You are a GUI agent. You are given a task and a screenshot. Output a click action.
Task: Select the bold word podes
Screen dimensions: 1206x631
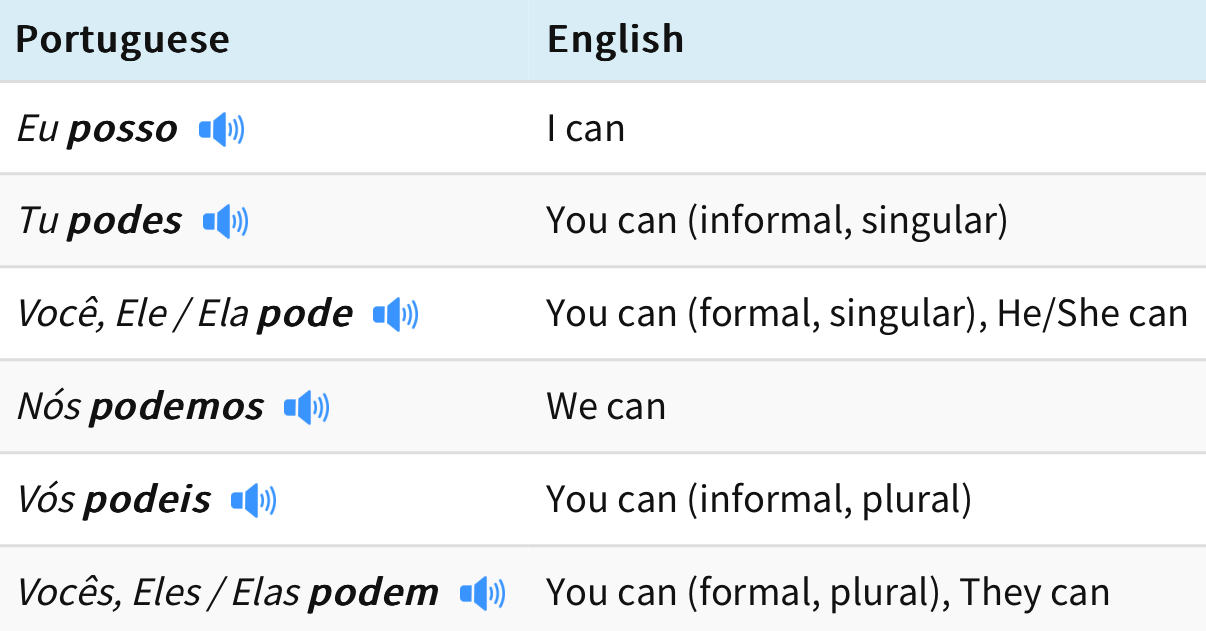click(124, 222)
